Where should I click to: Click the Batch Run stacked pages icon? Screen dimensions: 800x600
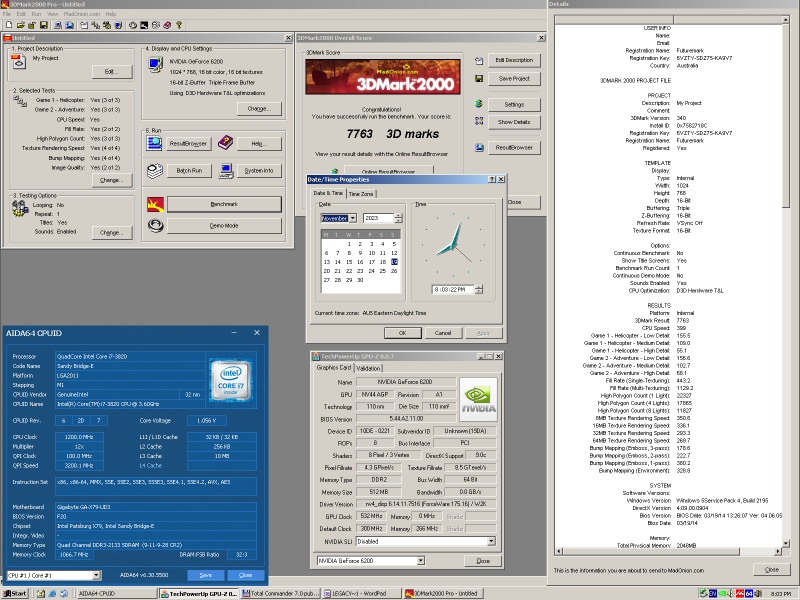coord(155,170)
